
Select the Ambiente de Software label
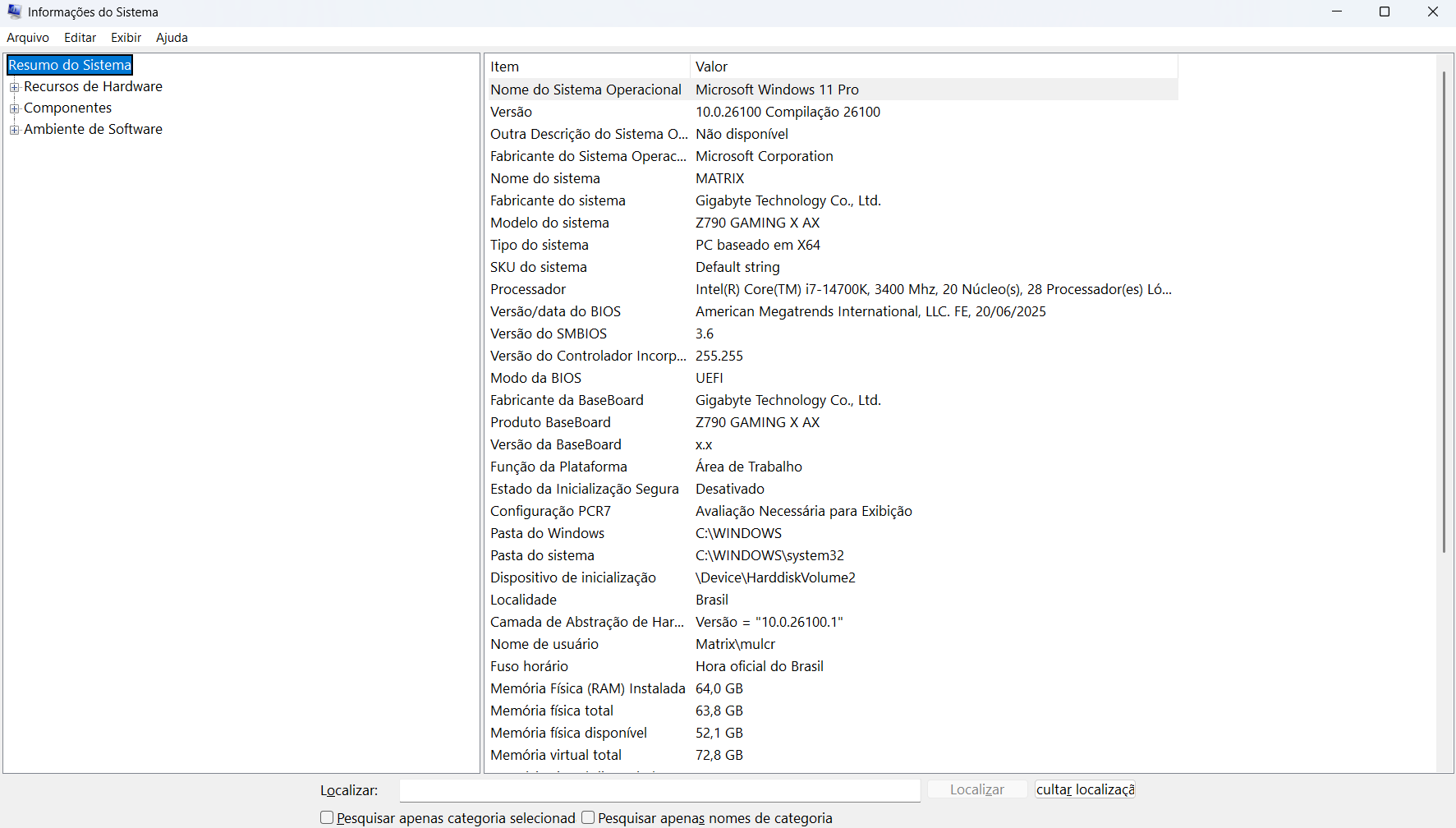tap(93, 129)
